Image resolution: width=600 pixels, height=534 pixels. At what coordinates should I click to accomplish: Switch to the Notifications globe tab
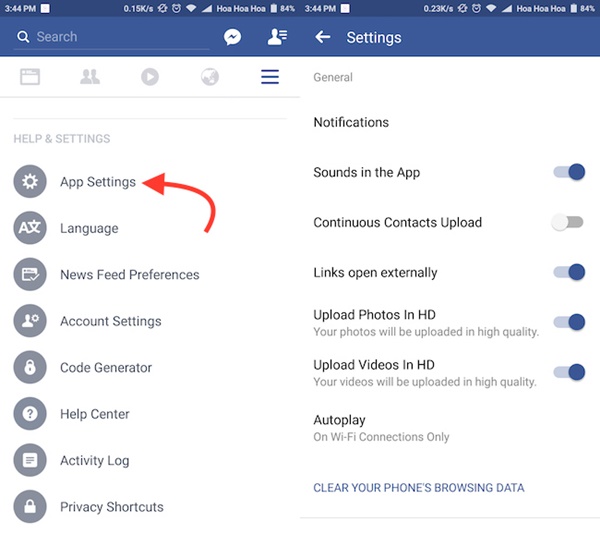coord(210,77)
